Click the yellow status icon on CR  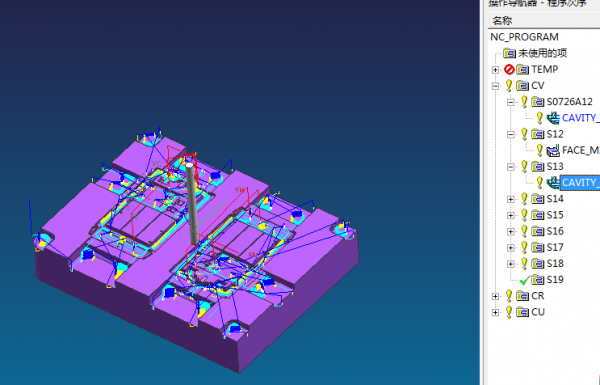[x=509, y=296]
